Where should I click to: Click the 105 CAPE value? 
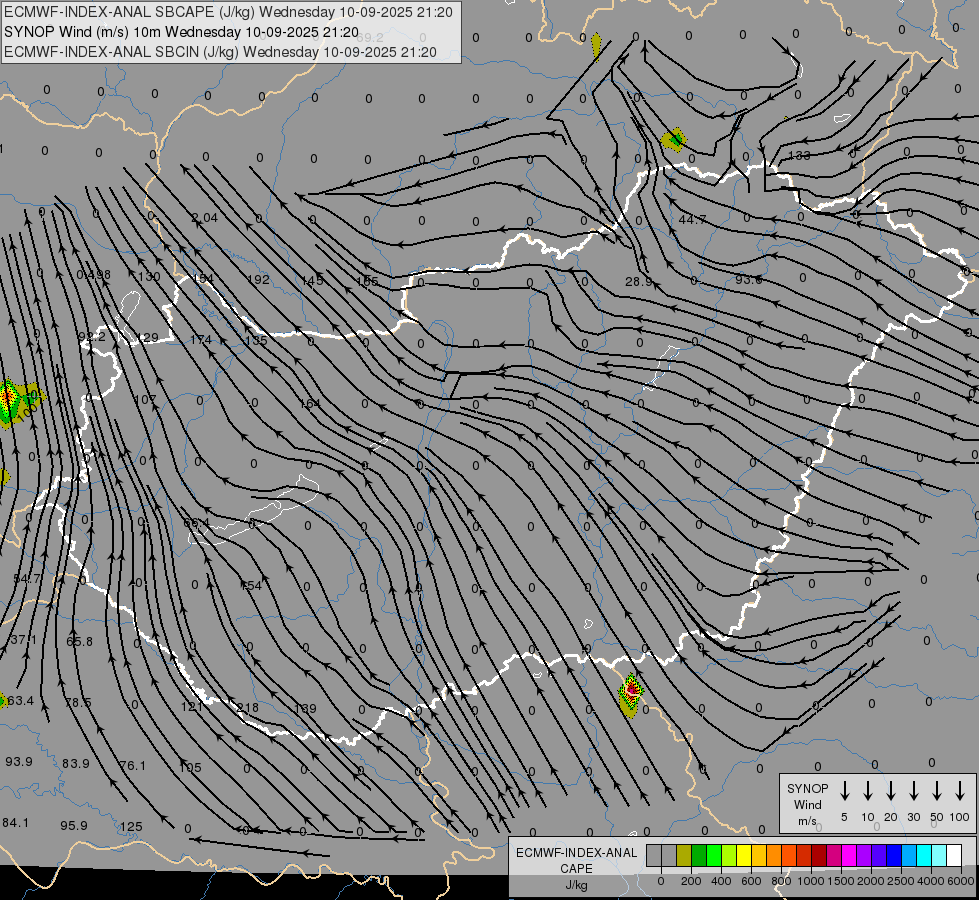coord(190,768)
